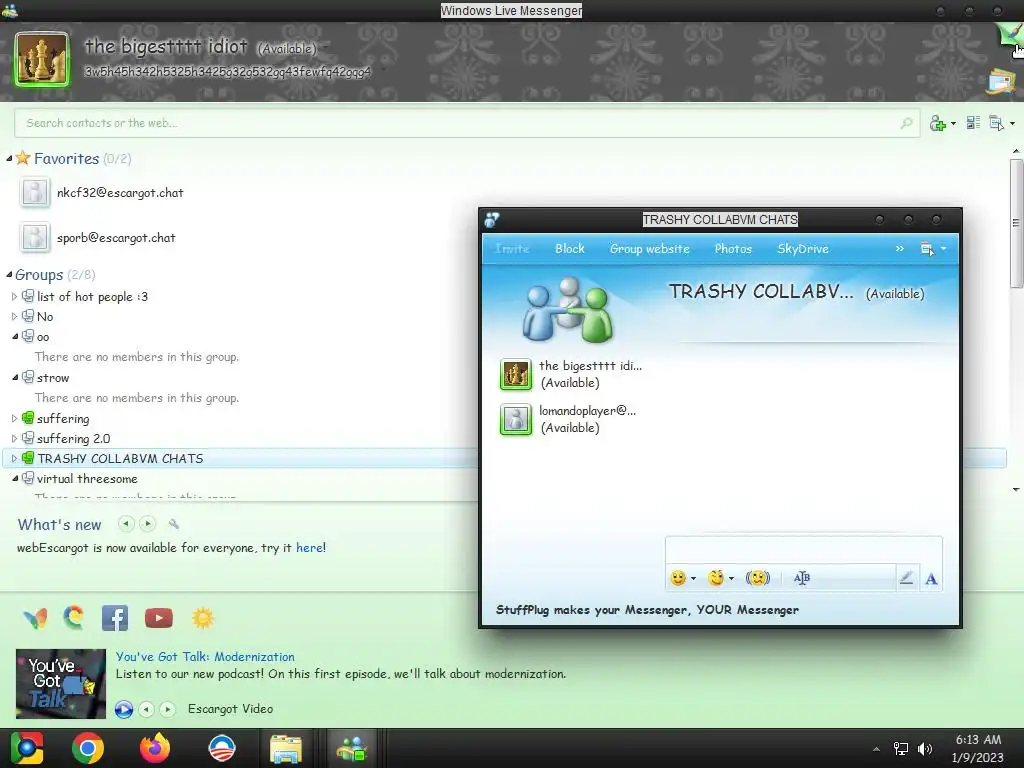The image size is (1024, 768).
Task: Open Group website from chat toolbar
Action: point(650,249)
